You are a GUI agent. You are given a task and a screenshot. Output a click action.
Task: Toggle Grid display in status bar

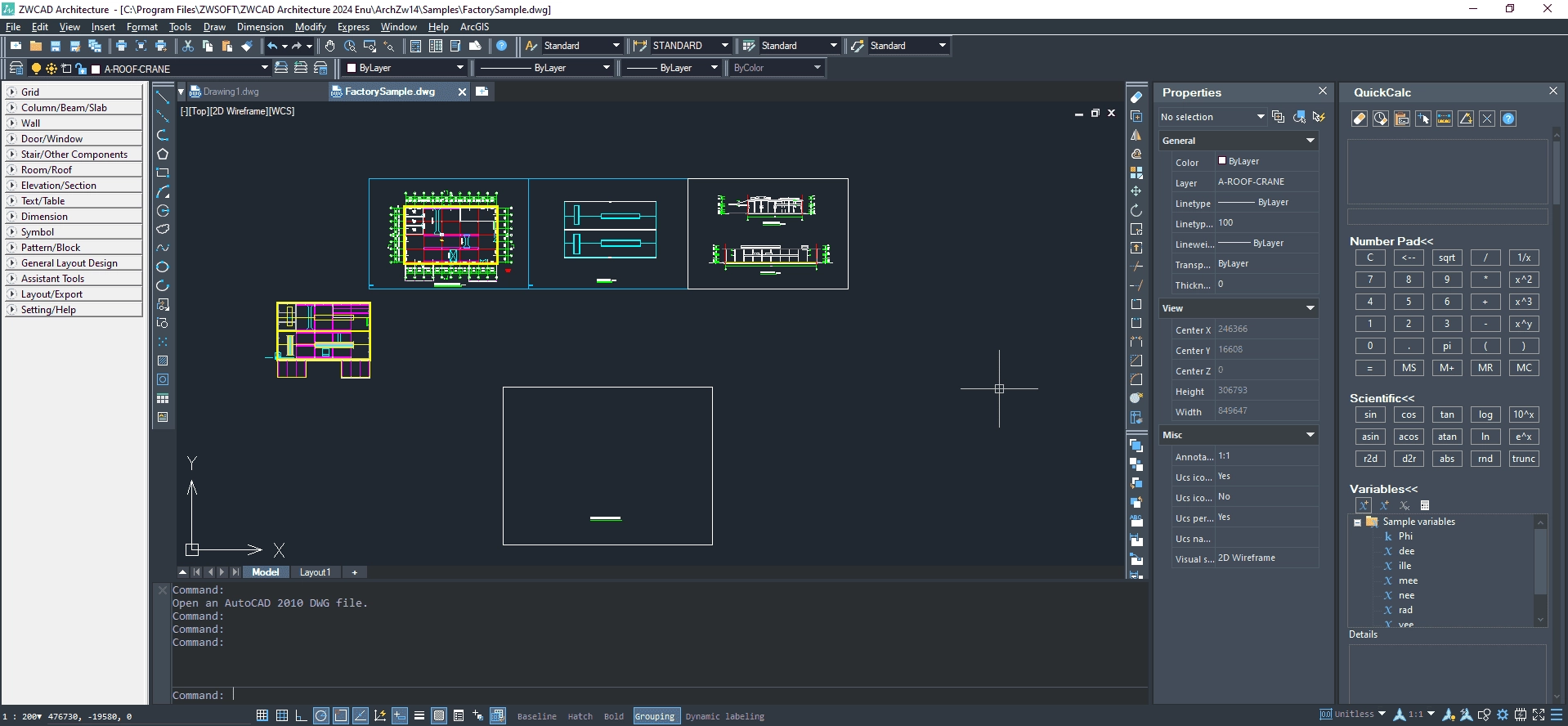282,715
